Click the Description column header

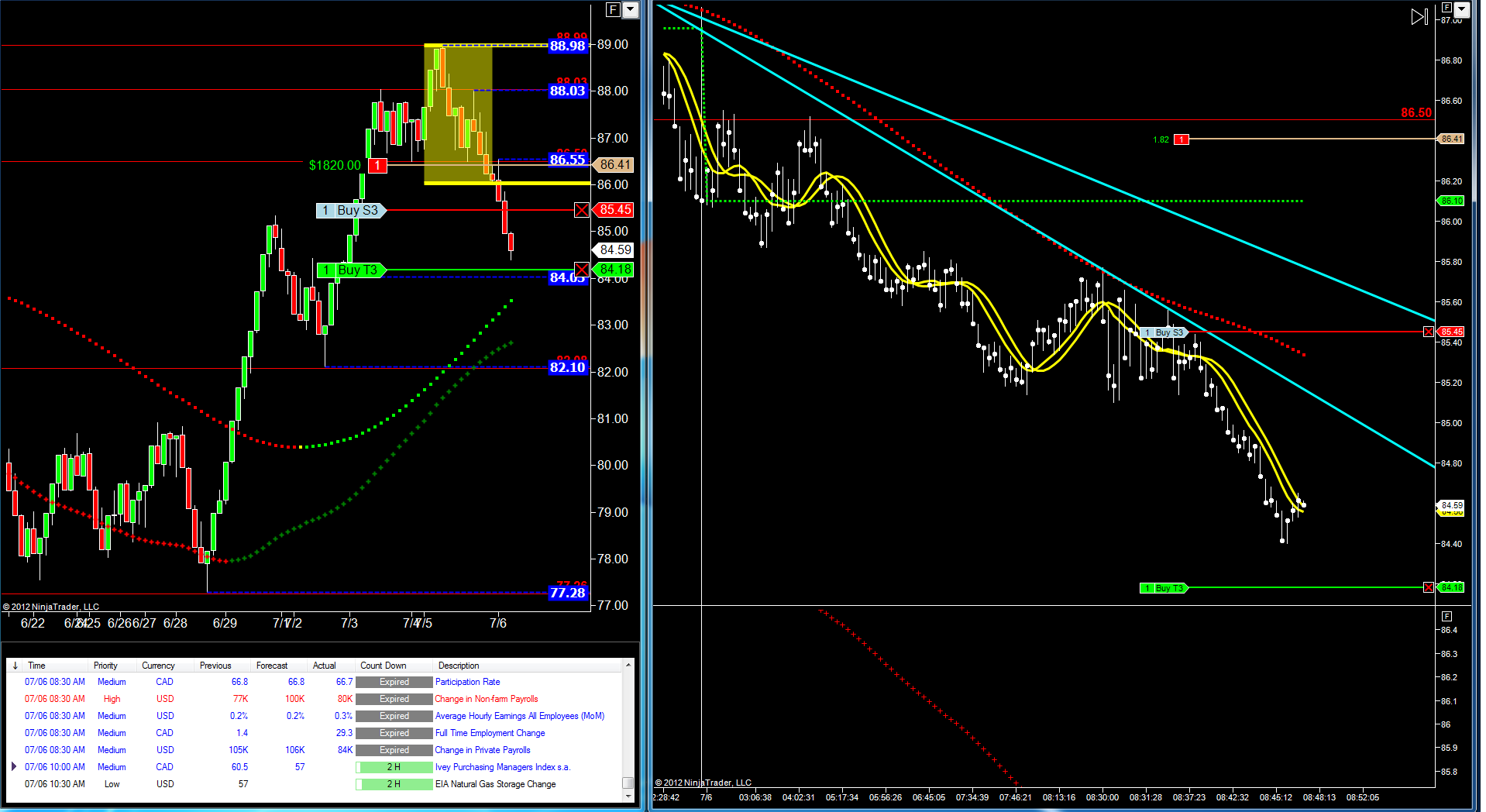point(459,666)
